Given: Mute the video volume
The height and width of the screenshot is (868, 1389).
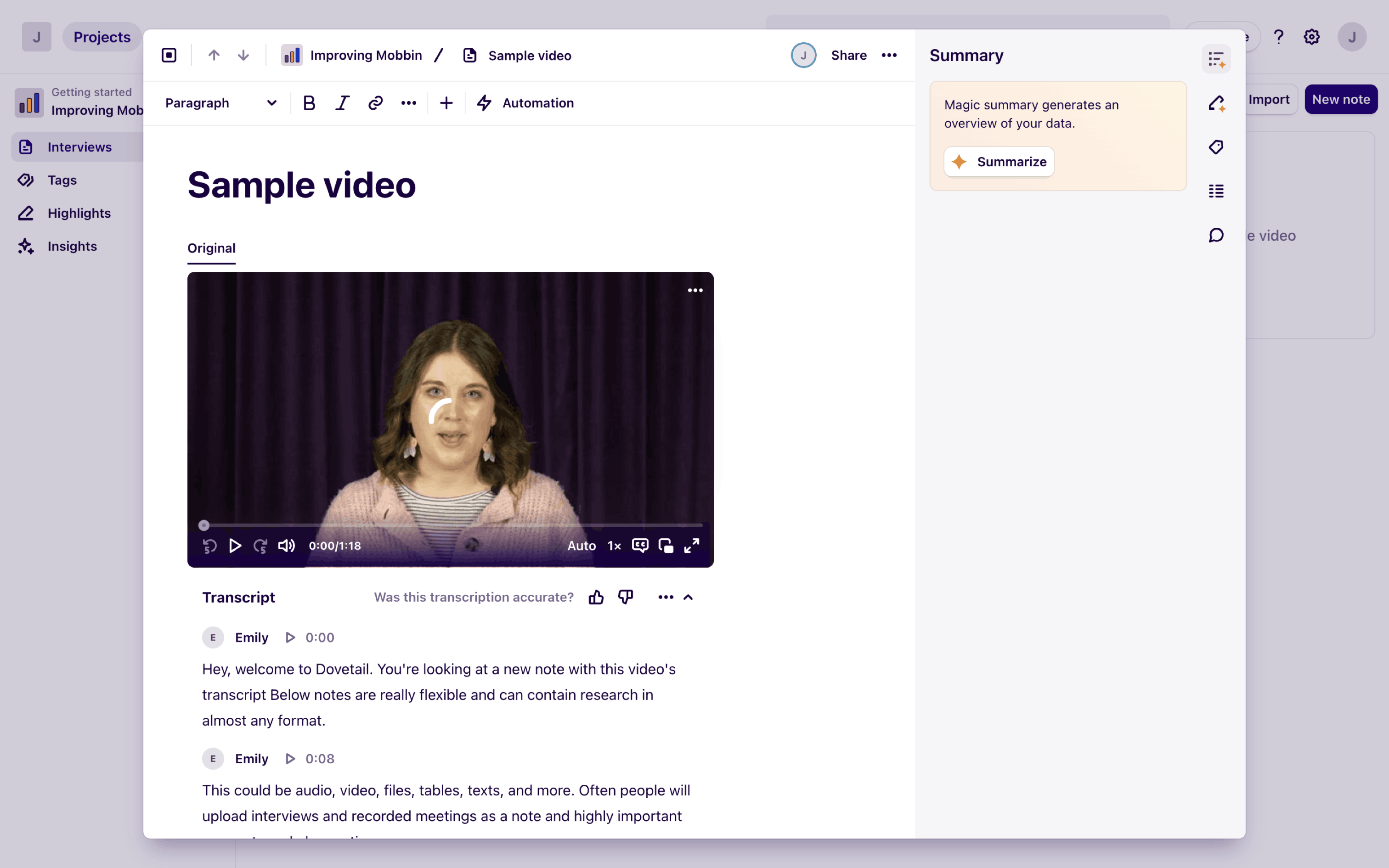Looking at the screenshot, I should (x=287, y=546).
